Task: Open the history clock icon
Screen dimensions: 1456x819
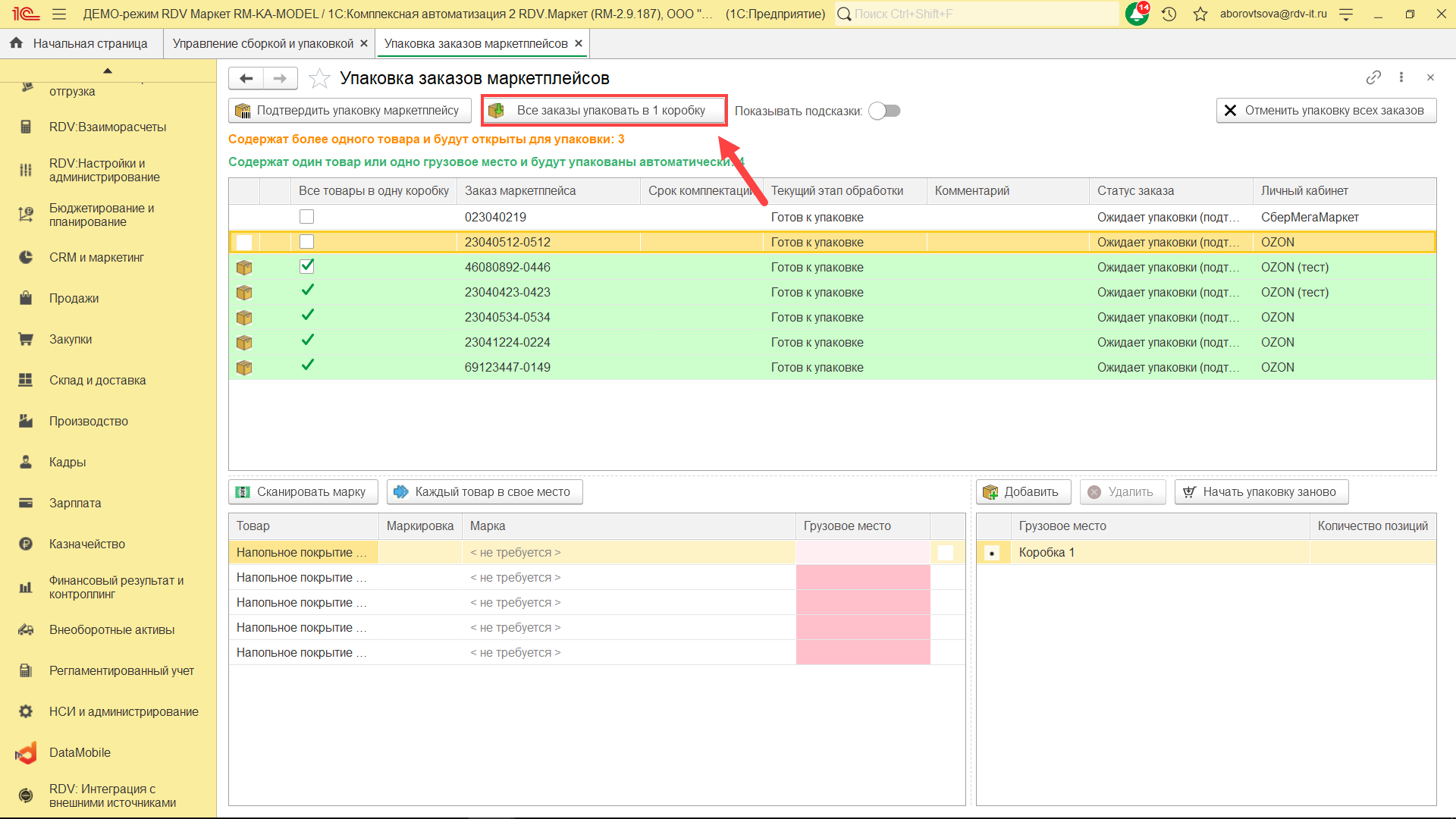Action: point(1169,14)
